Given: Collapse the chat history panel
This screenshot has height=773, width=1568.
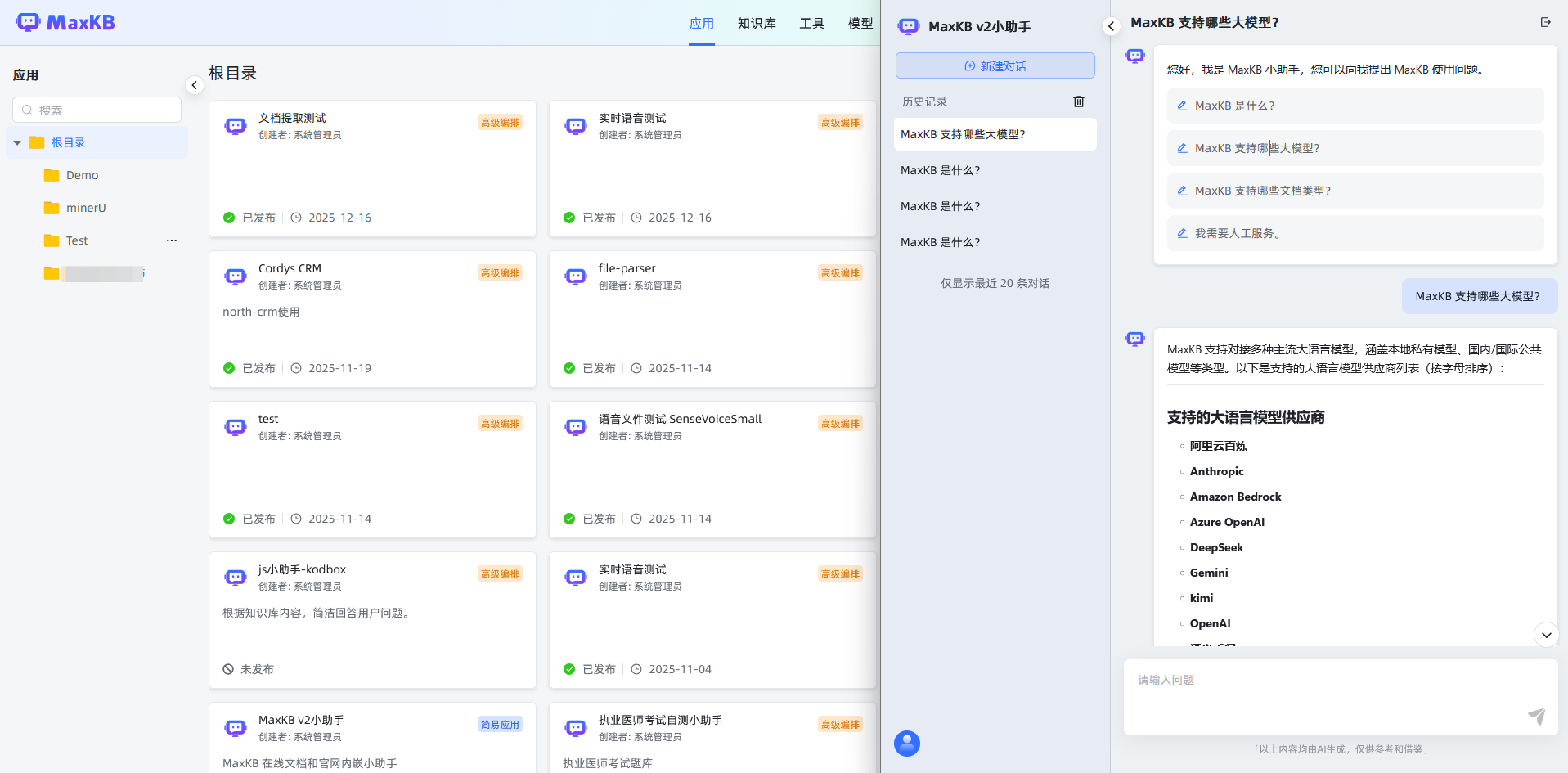Looking at the screenshot, I should (x=1111, y=26).
